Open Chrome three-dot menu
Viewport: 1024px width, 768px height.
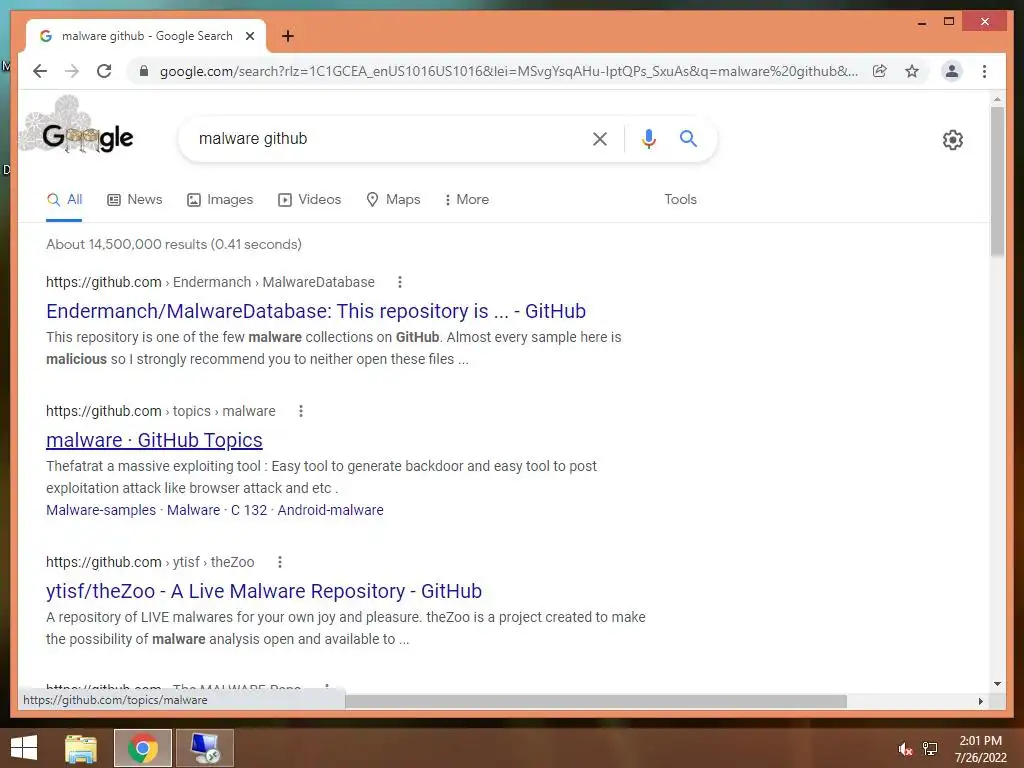click(984, 71)
